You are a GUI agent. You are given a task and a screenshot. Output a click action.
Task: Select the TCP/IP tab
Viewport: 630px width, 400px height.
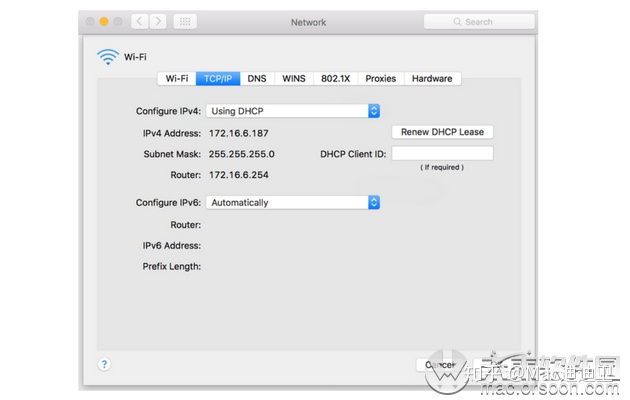coord(218,78)
